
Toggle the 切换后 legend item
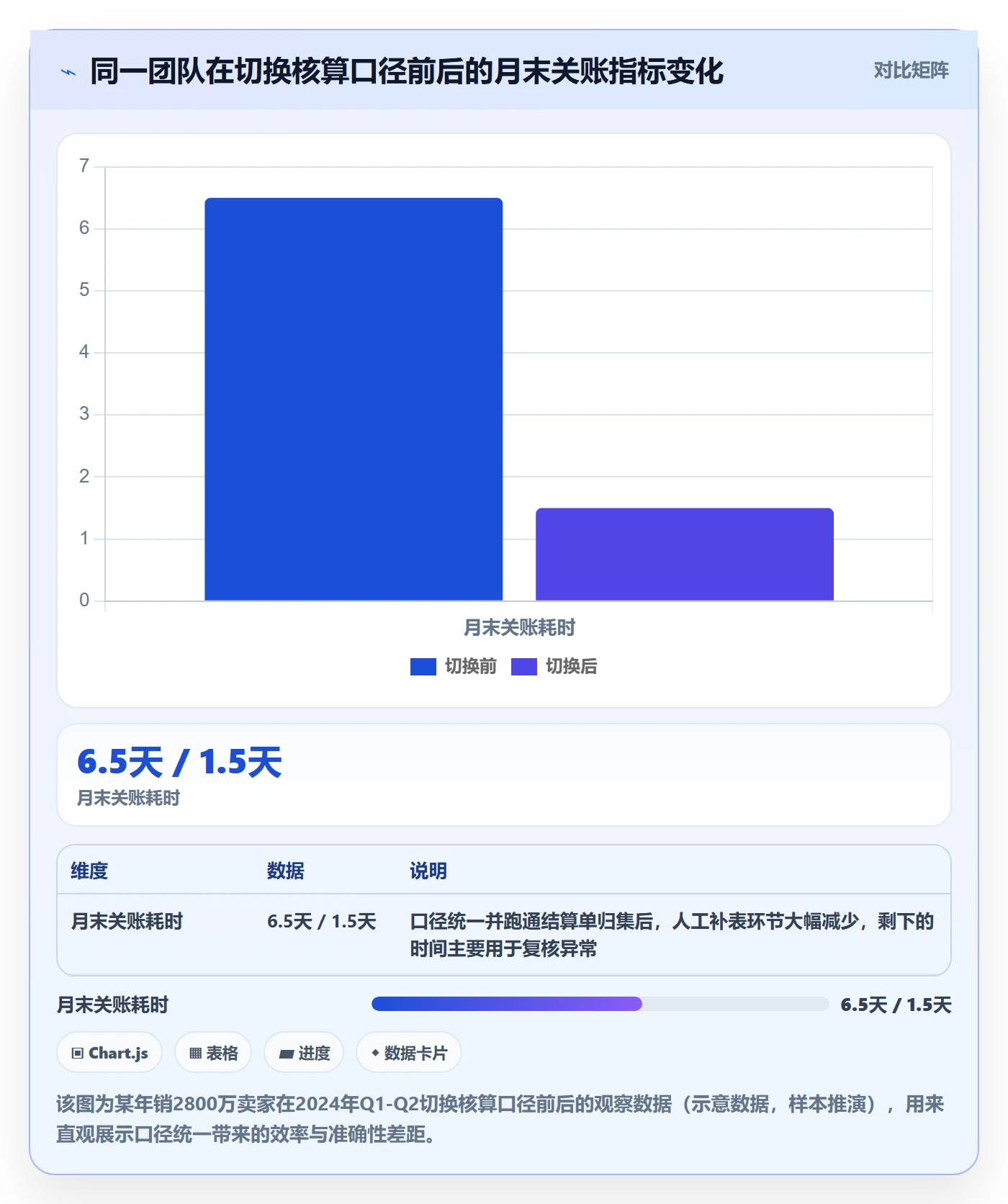[554, 666]
